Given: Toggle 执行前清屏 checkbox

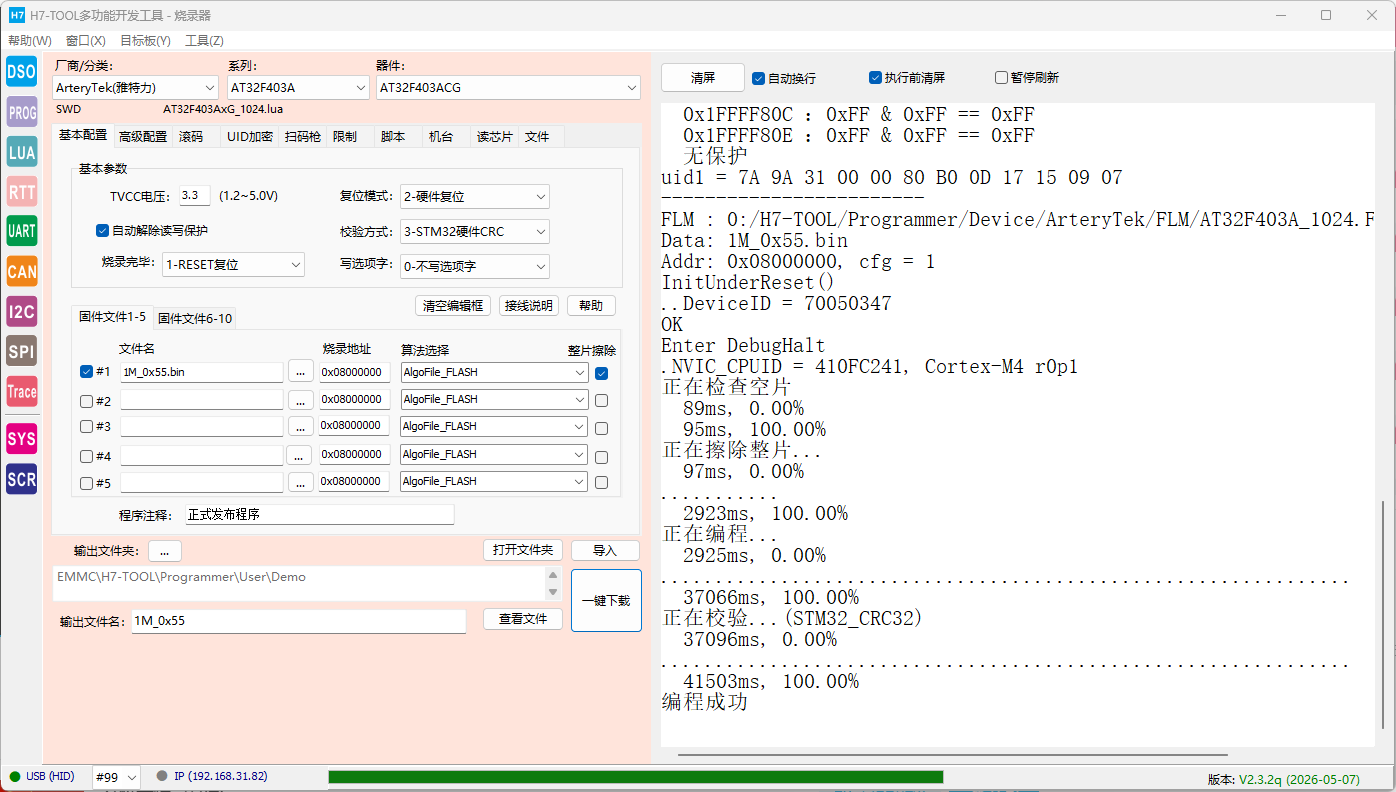Looking at the screenshot, I should 876,78.
